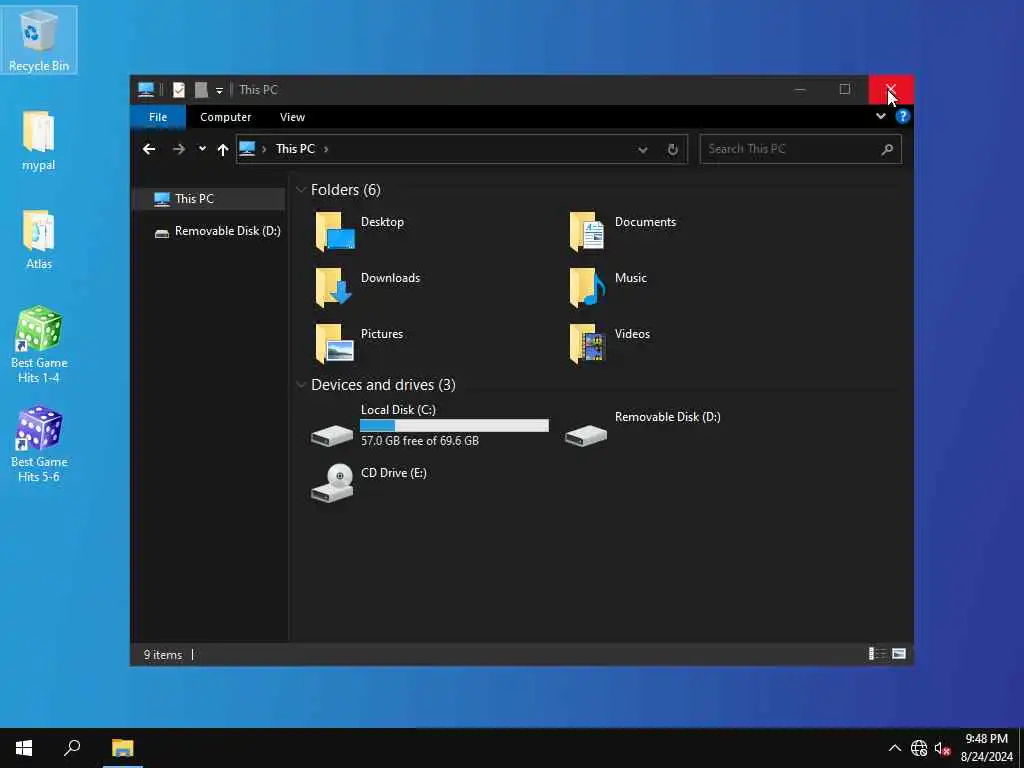This screenshot has height=768, width=1024.
Task: Click the 'Removable Disk (D:)' label in main pane
Action: click(x=667, y=417)
